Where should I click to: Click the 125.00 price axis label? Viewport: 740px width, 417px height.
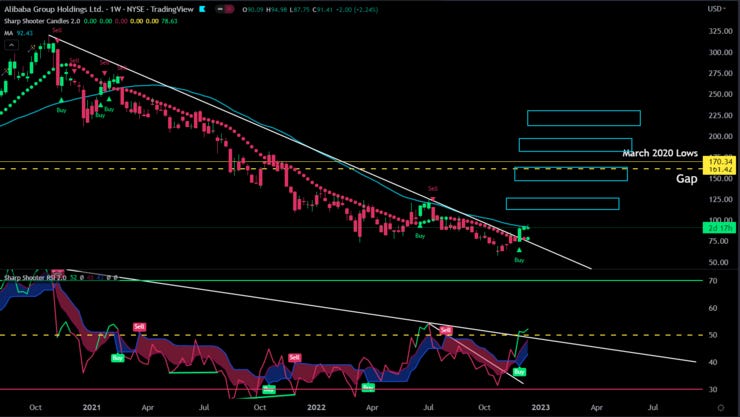(x=721, y=199)
